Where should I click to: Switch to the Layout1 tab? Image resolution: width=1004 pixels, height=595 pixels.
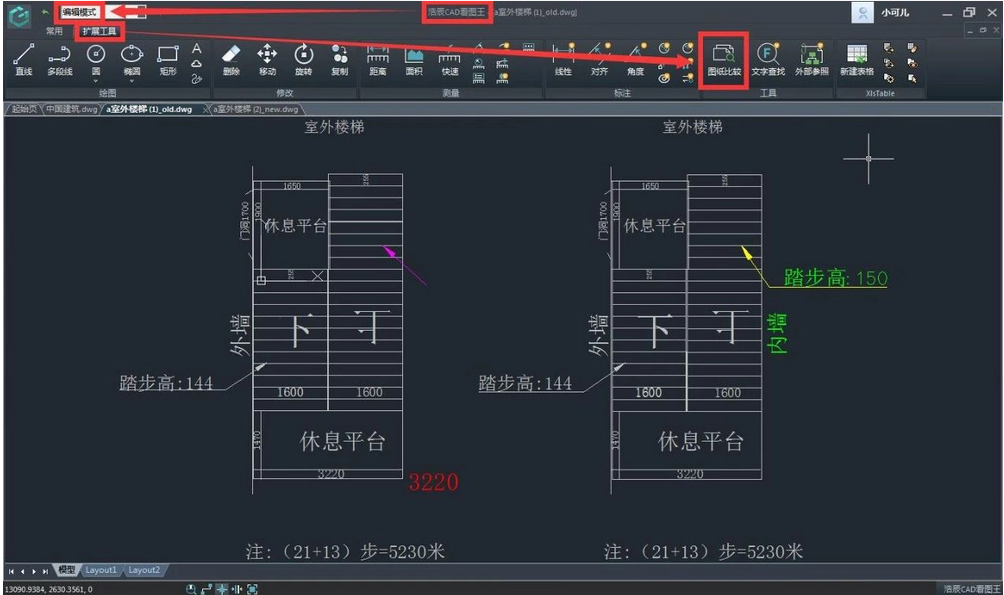pos(101,570)
